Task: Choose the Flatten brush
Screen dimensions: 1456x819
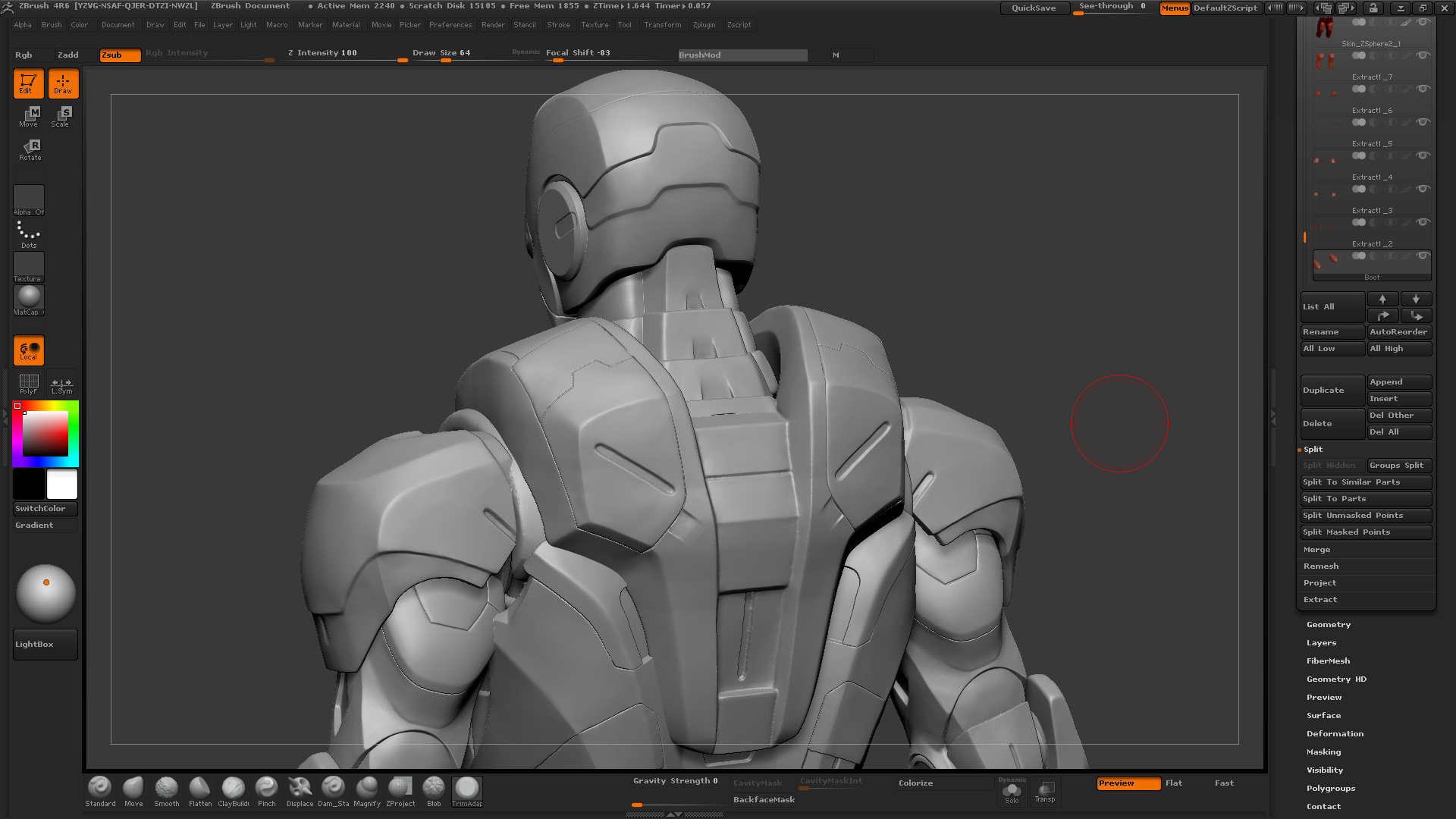Action: pyautogui.click(x=200, y=792)
